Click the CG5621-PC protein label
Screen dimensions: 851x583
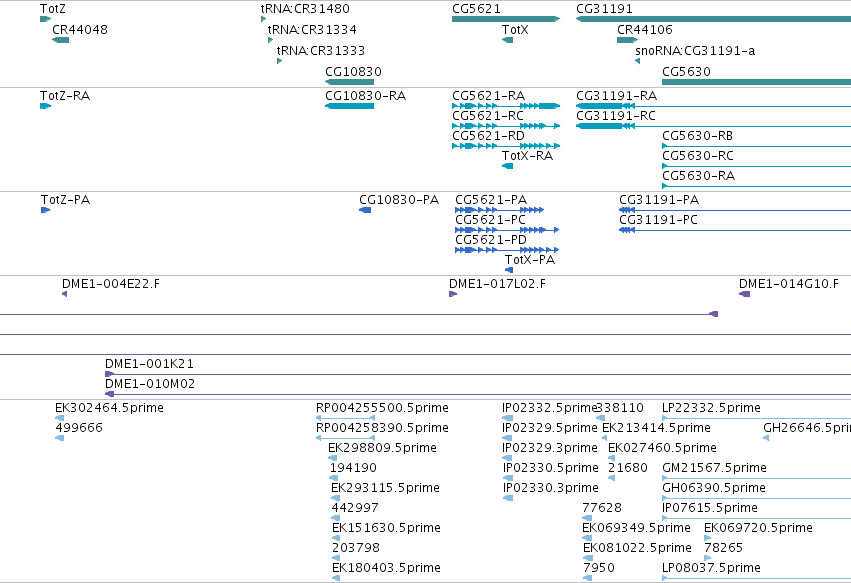[x=491, y=220]
